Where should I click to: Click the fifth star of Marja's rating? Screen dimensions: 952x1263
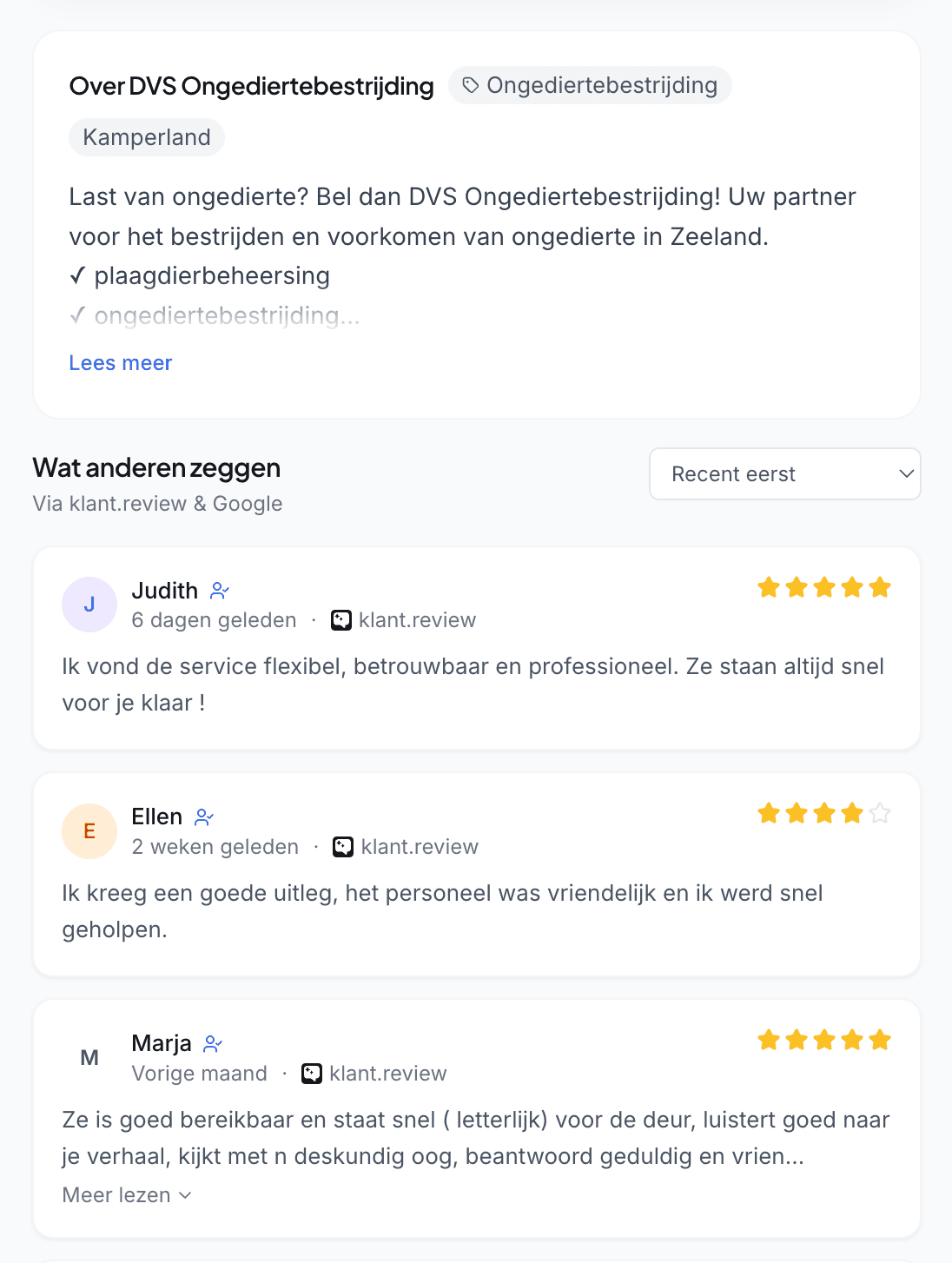point(881,1039)
